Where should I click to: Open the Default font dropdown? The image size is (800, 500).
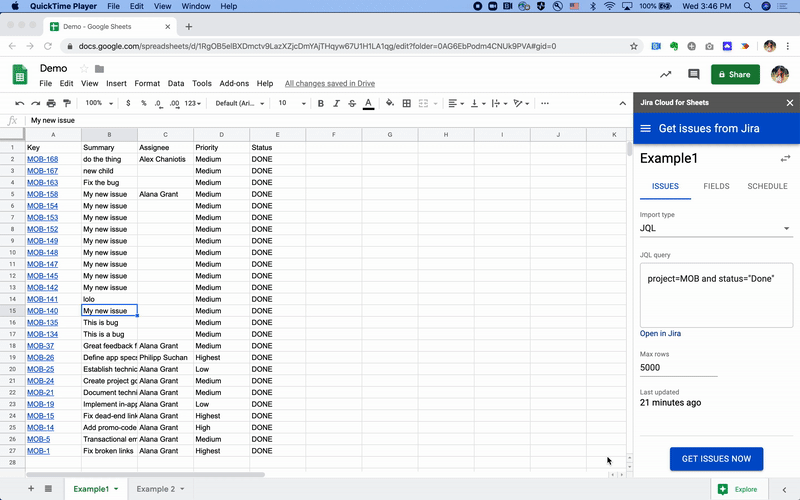(240, 103)
